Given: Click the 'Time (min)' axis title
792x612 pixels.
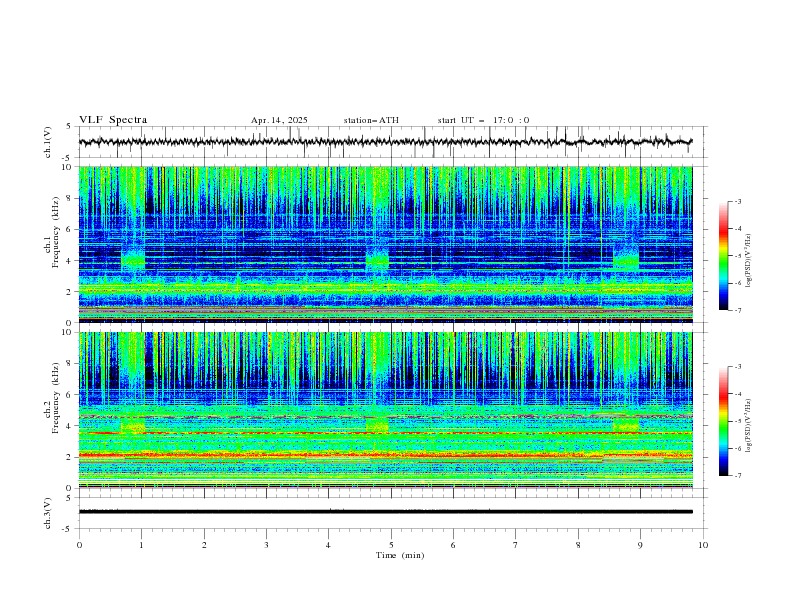Looking at the screenshot, I should [x=400, y=555].
